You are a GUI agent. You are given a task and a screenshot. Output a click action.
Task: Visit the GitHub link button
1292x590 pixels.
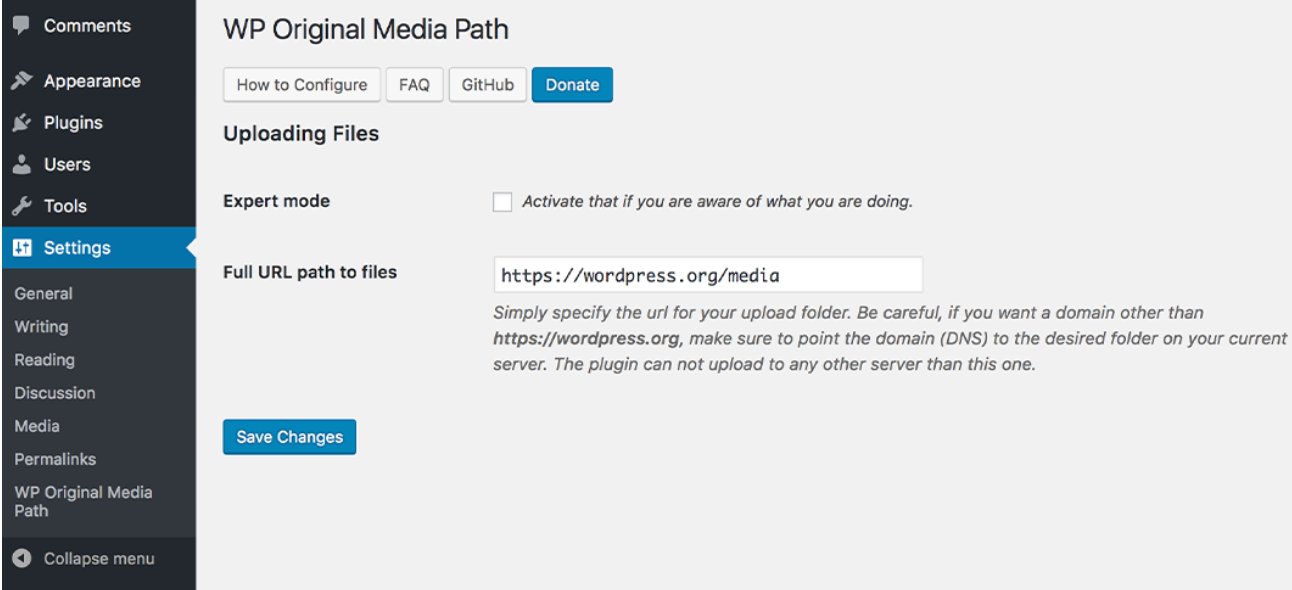coord(487,85)
